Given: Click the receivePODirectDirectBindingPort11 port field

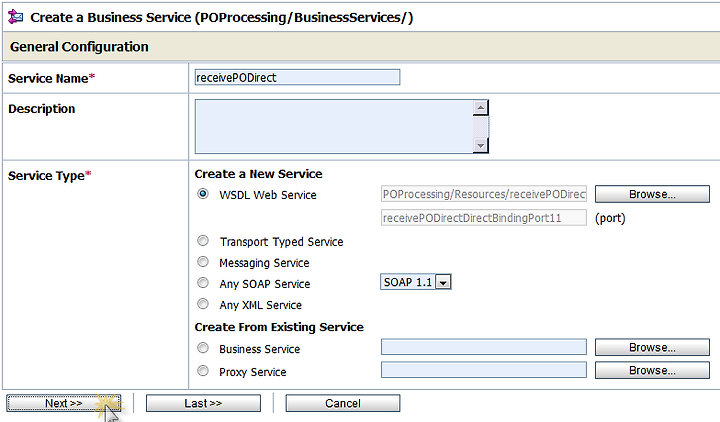Looking at the screenshot, I should 484,218.
